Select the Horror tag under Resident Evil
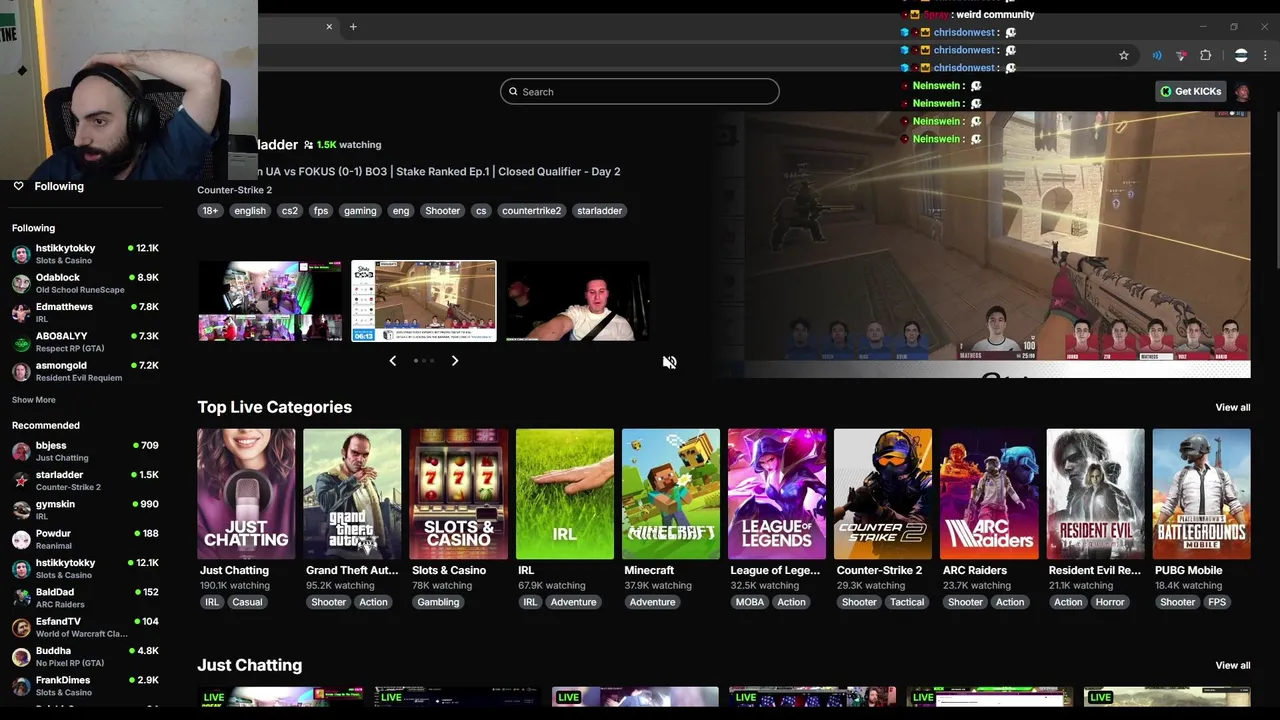 click(1110, 602)
